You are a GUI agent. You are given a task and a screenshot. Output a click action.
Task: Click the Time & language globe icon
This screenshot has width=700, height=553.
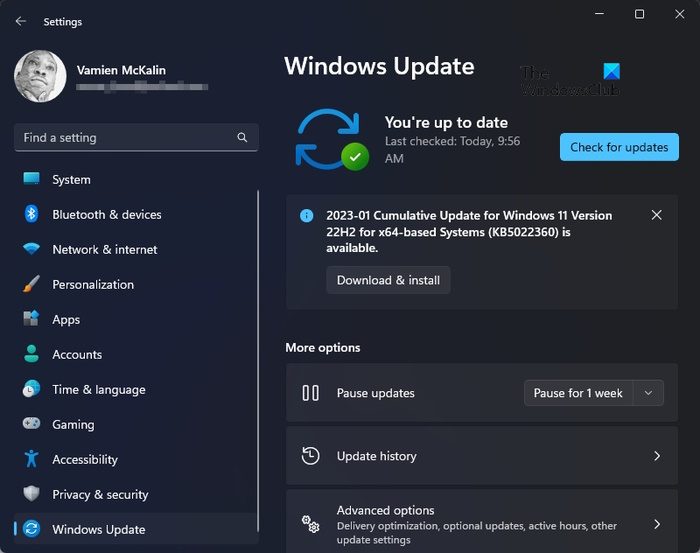[x=31, y=389]
